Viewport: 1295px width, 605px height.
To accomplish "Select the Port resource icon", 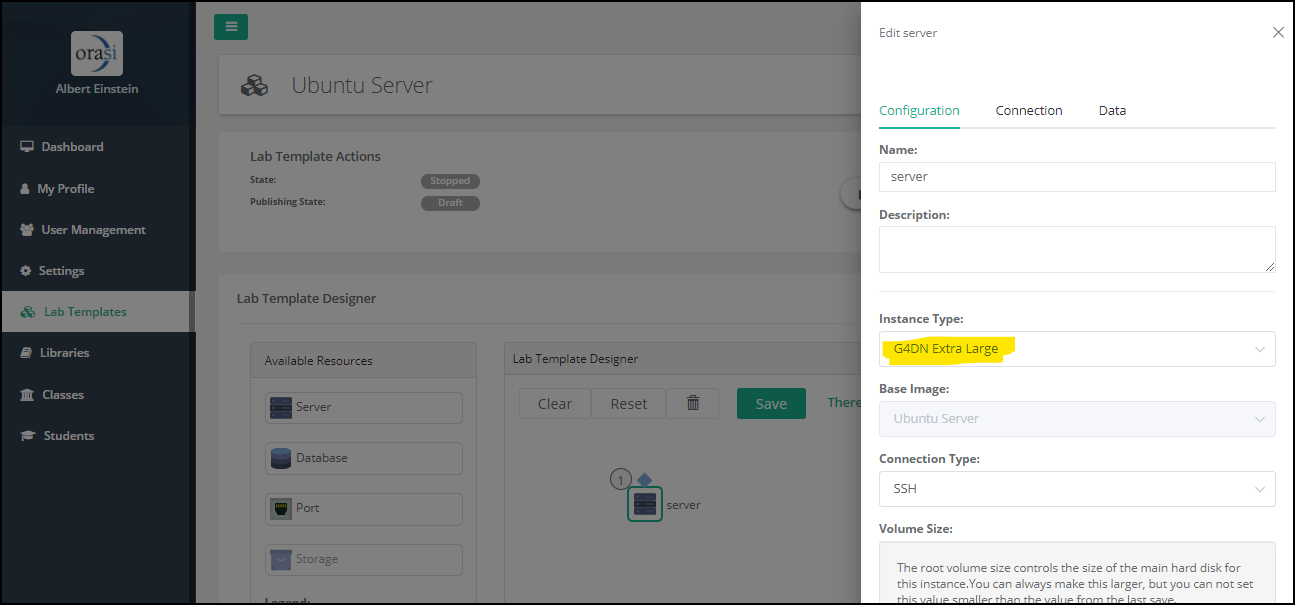I will 281,508.
